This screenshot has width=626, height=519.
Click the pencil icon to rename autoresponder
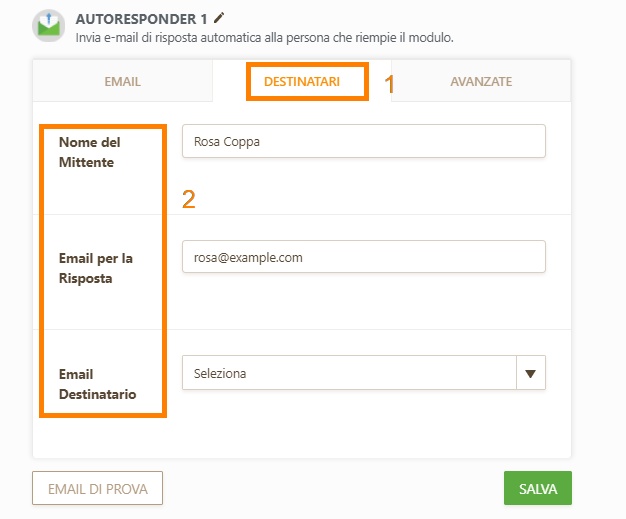pos(219,18)
